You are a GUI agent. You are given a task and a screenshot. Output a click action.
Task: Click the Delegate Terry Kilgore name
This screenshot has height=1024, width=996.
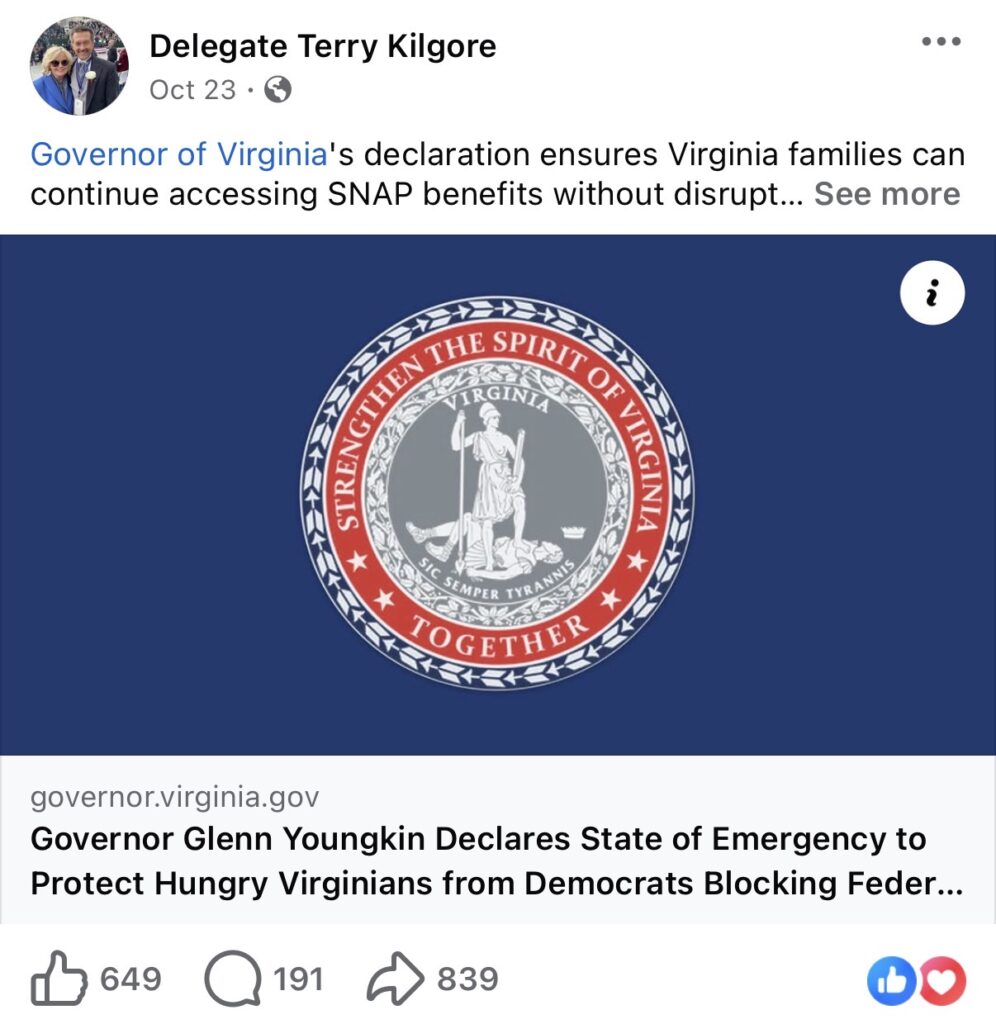322,45
